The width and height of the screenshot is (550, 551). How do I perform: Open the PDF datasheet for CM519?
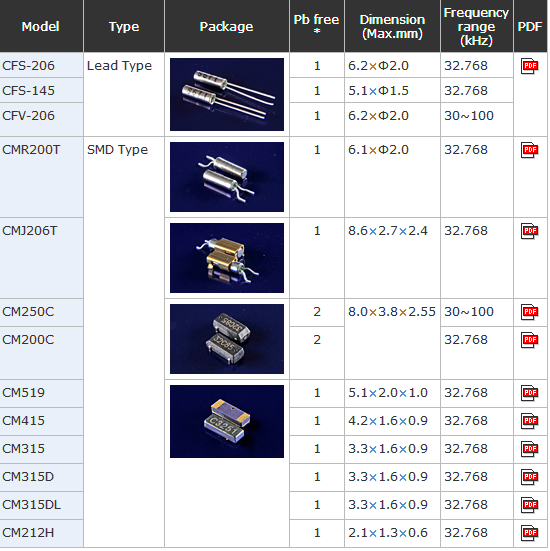point(530,393)
